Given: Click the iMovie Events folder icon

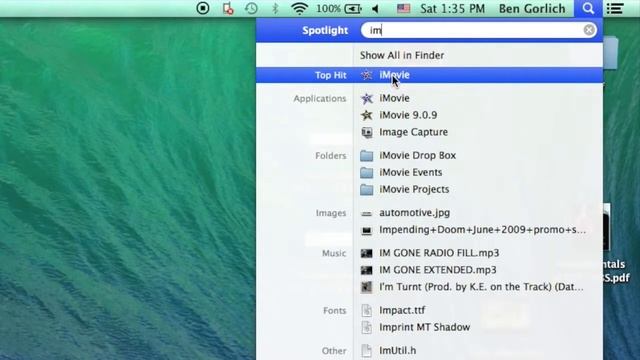Looking at the screenshot, I should [x=367, y=173].
